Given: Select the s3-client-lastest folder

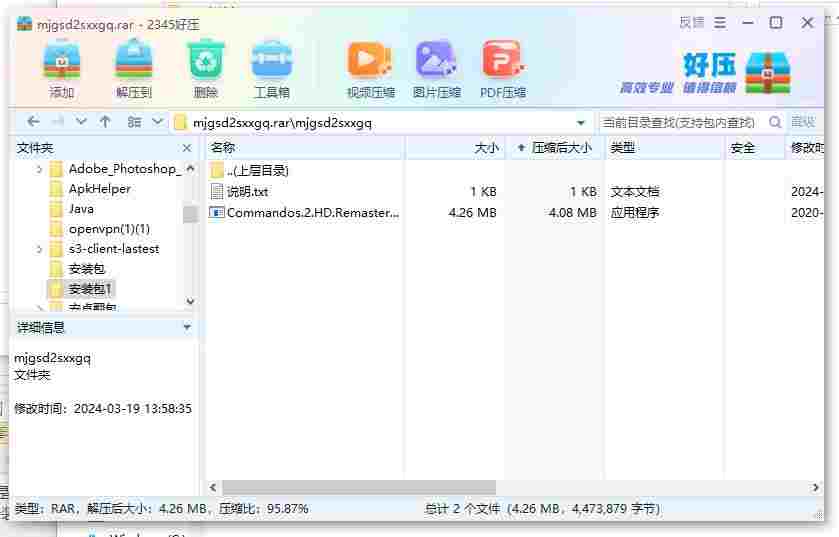Looking at the screenshot, I should pyautogui.click(x=113, y=249).
